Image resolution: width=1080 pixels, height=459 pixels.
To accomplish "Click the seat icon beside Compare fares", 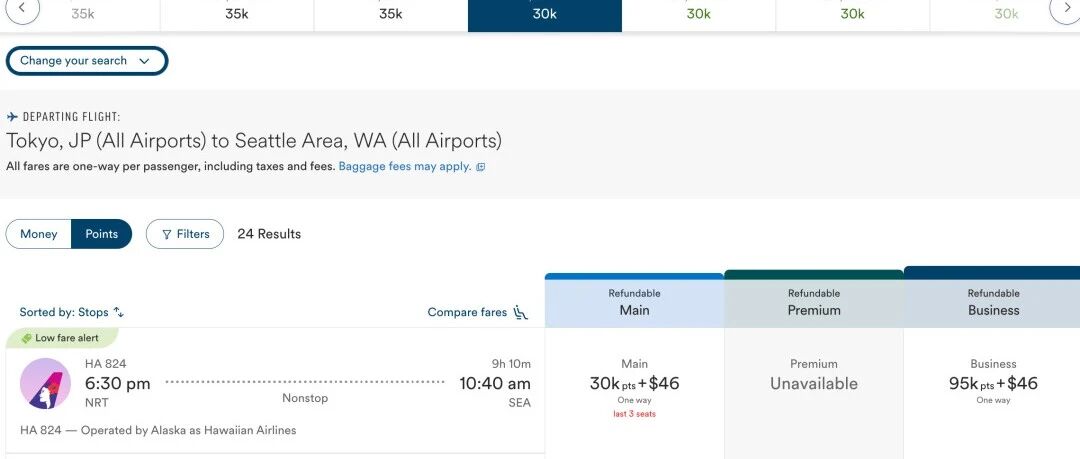I will (x=521, y=312).
